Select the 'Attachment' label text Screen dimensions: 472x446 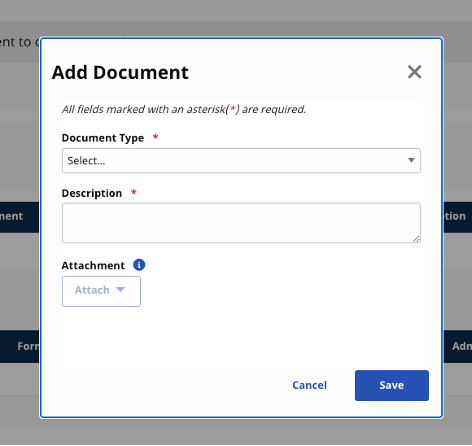coord(93,265)
